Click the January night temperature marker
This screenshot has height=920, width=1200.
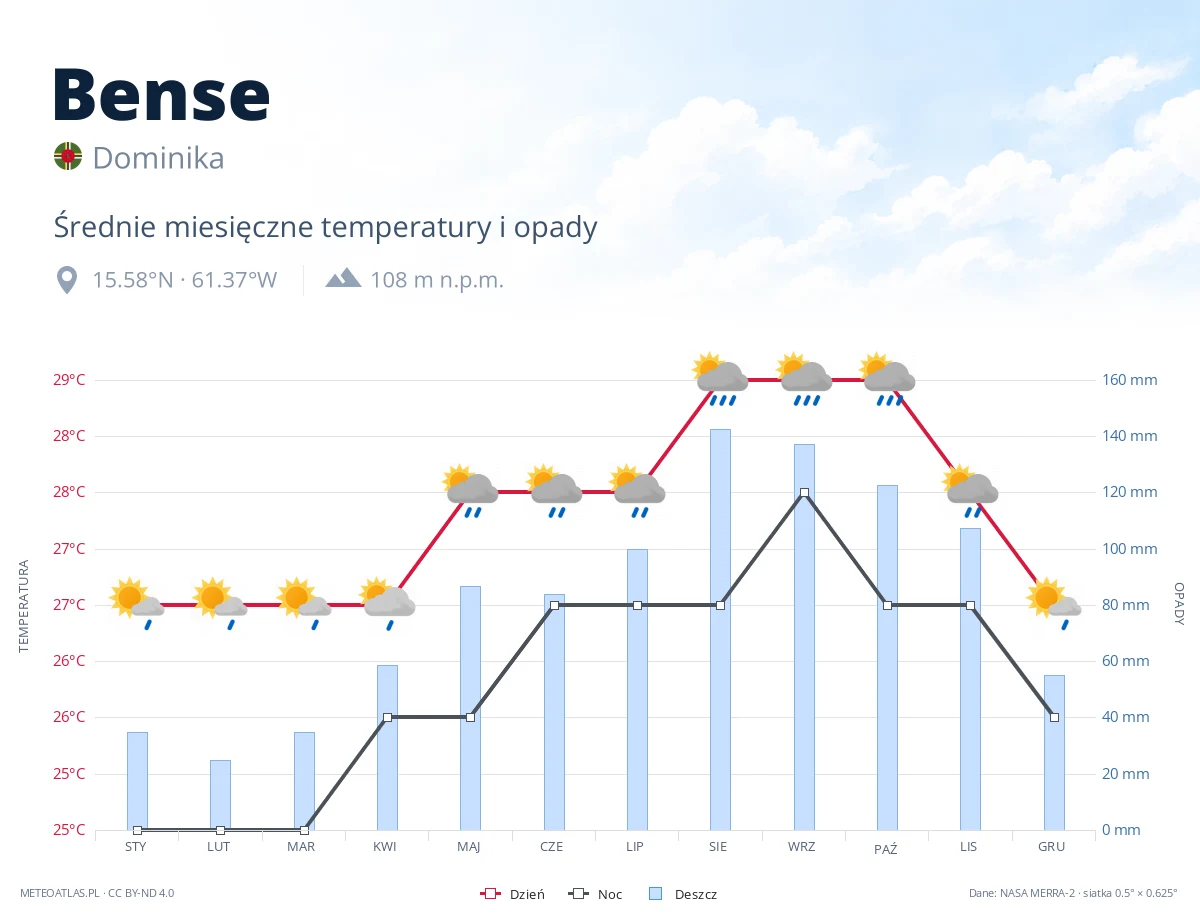(137, 830)
